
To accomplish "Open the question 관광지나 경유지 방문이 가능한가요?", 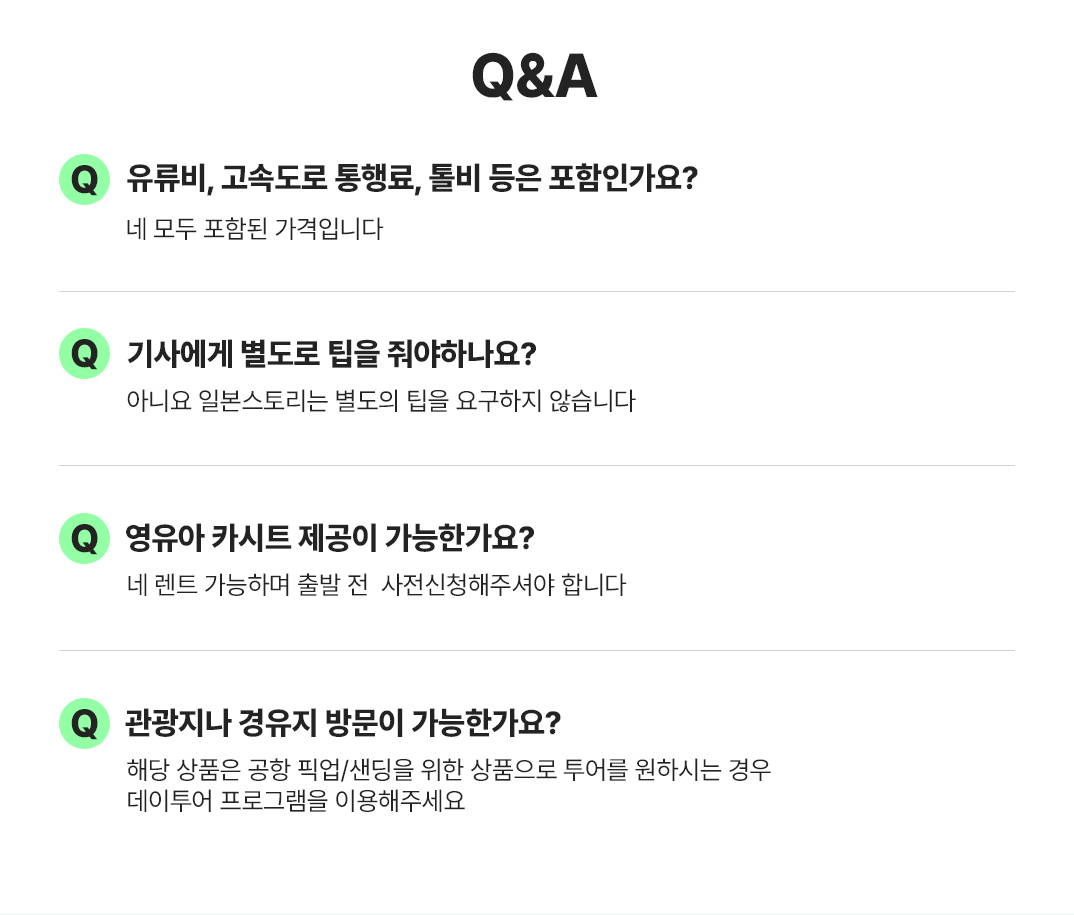I will tap(342, 723).
